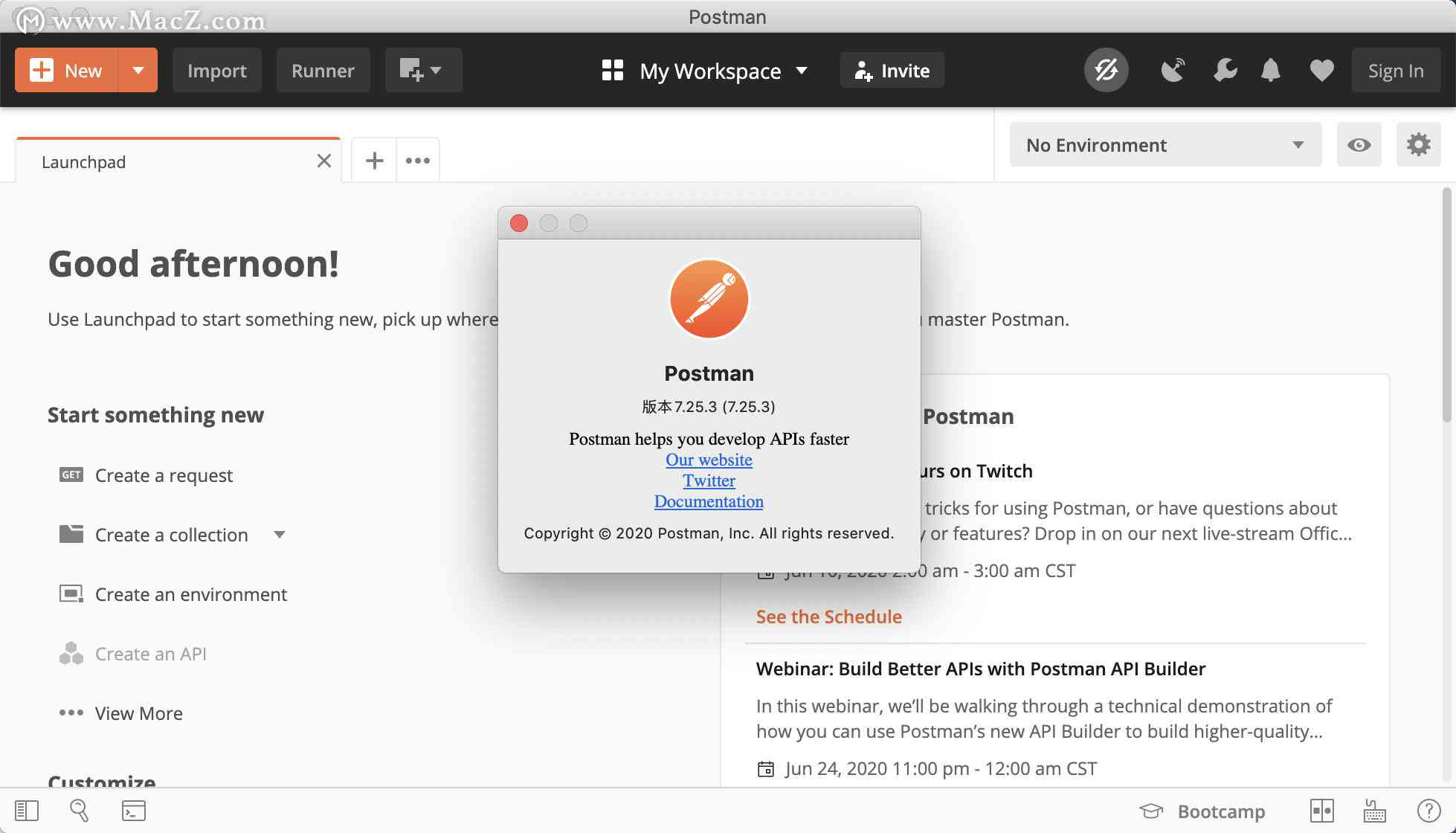Image resolution: width=1456 pixels, height=833 pixels.
Task: Select the Launchpad tab
Action: pos(83,160)
